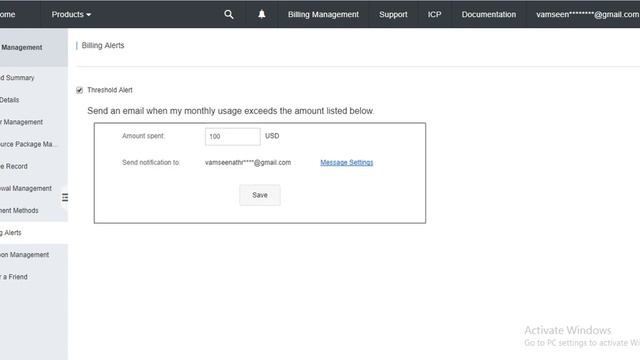
Task: Go to the Support page
Action: 393,14
